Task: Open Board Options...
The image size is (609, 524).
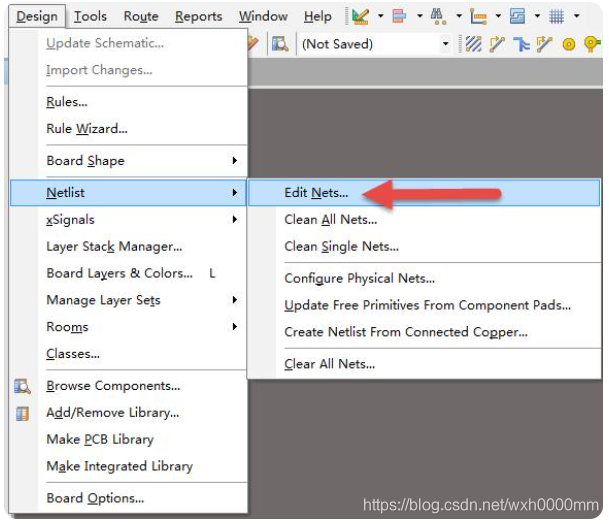Action: point(128,498)
